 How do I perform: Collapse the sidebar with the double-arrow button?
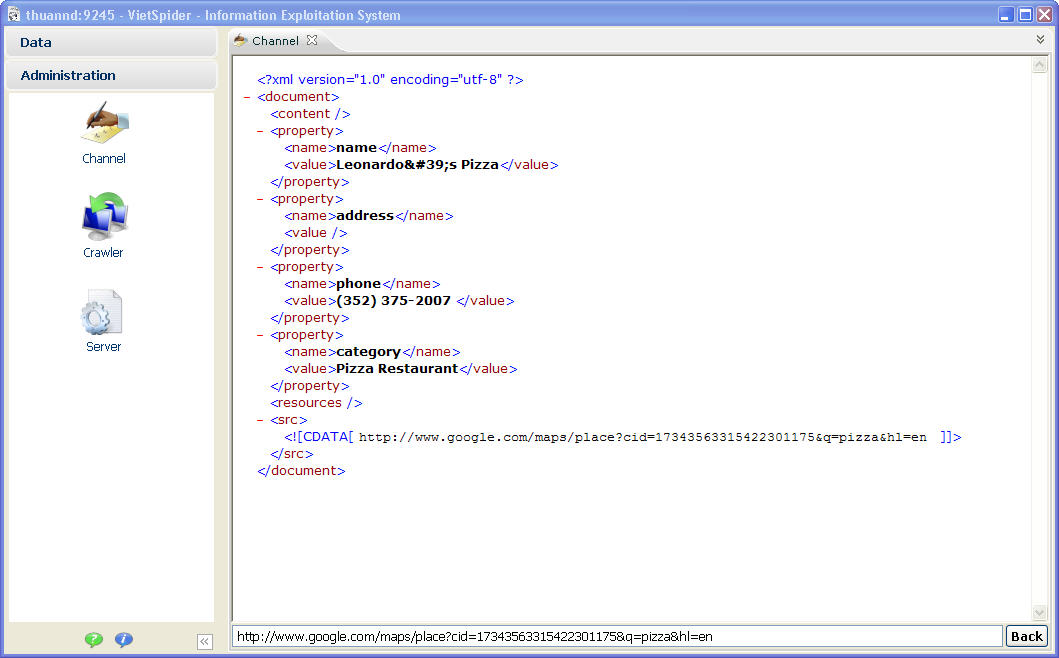click(x=205, y=641)
